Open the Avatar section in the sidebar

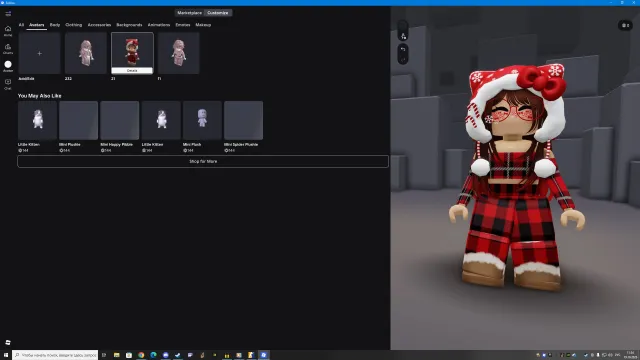8,66
